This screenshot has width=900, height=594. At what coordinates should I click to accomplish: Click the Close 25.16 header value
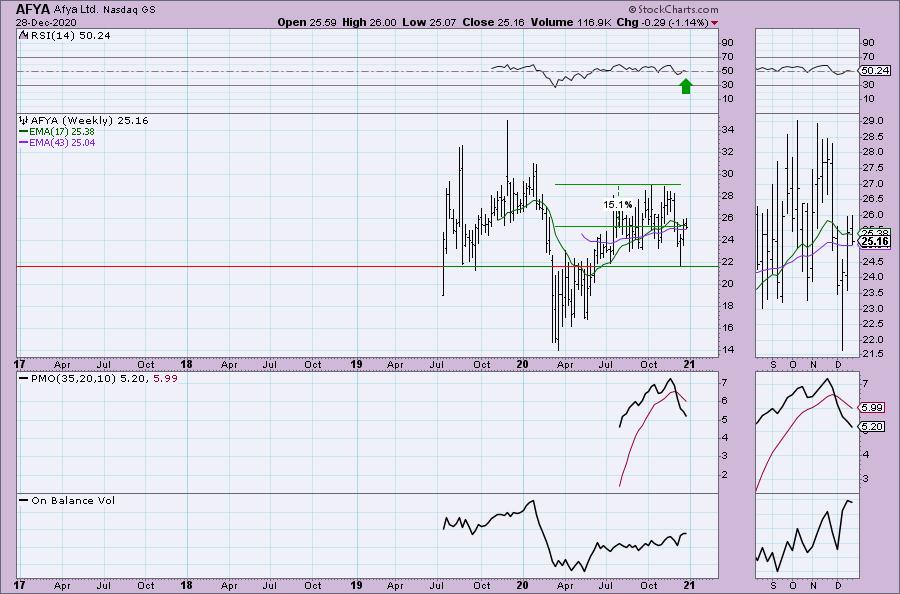(x=494, y=22)
